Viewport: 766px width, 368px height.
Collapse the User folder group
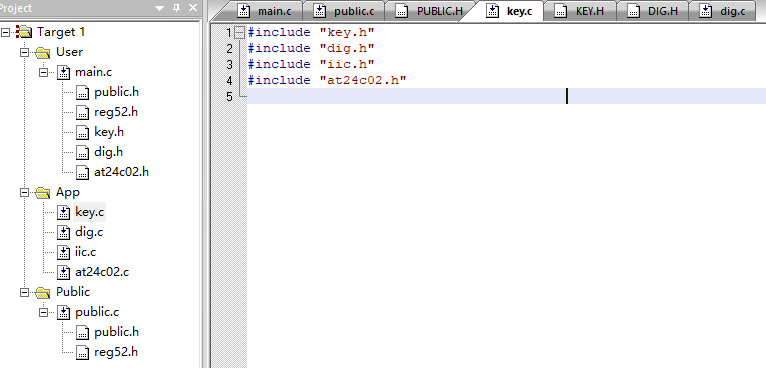(24, 52)
